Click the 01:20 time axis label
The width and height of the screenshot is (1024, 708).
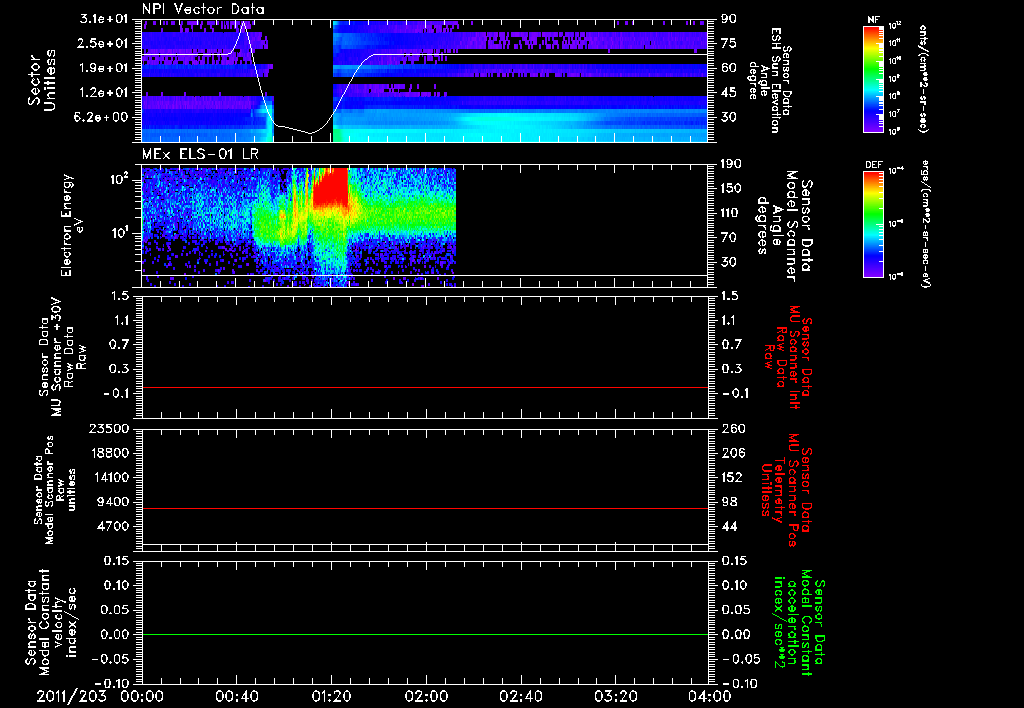(x=331, y=696)
